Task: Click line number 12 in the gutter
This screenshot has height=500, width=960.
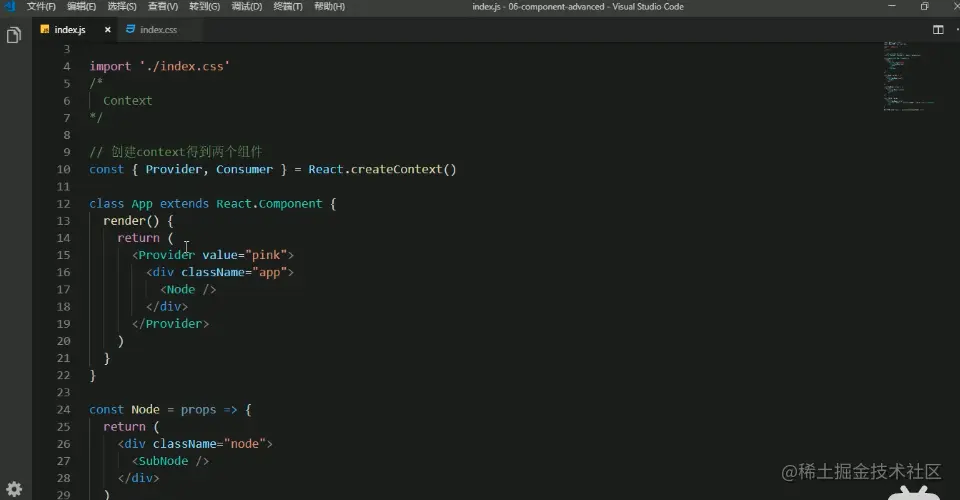Action: pos(64,204)
